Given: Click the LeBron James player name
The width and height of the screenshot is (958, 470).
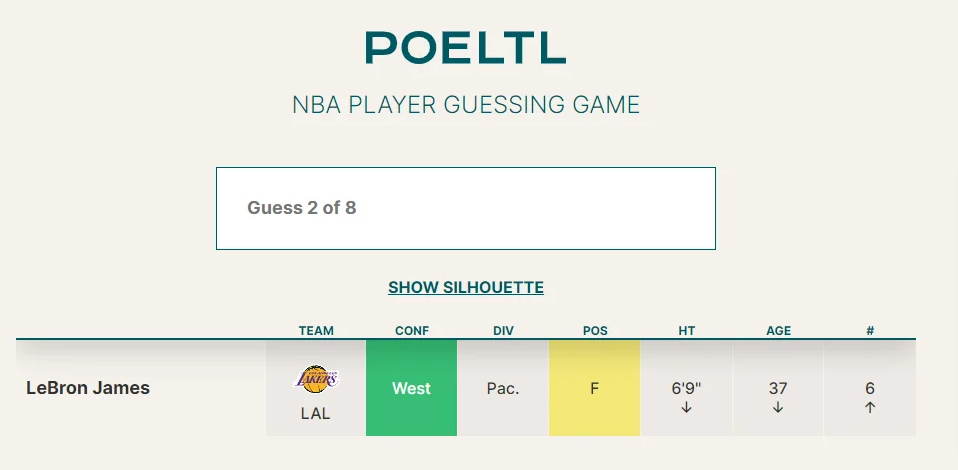Looking at the screenshot, I should (x=88, y=388).
